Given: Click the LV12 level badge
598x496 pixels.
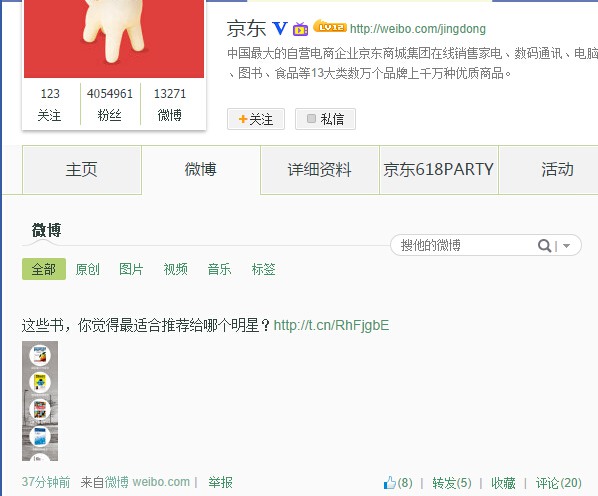Looking at the screenshot, I should tap(330, 27).
